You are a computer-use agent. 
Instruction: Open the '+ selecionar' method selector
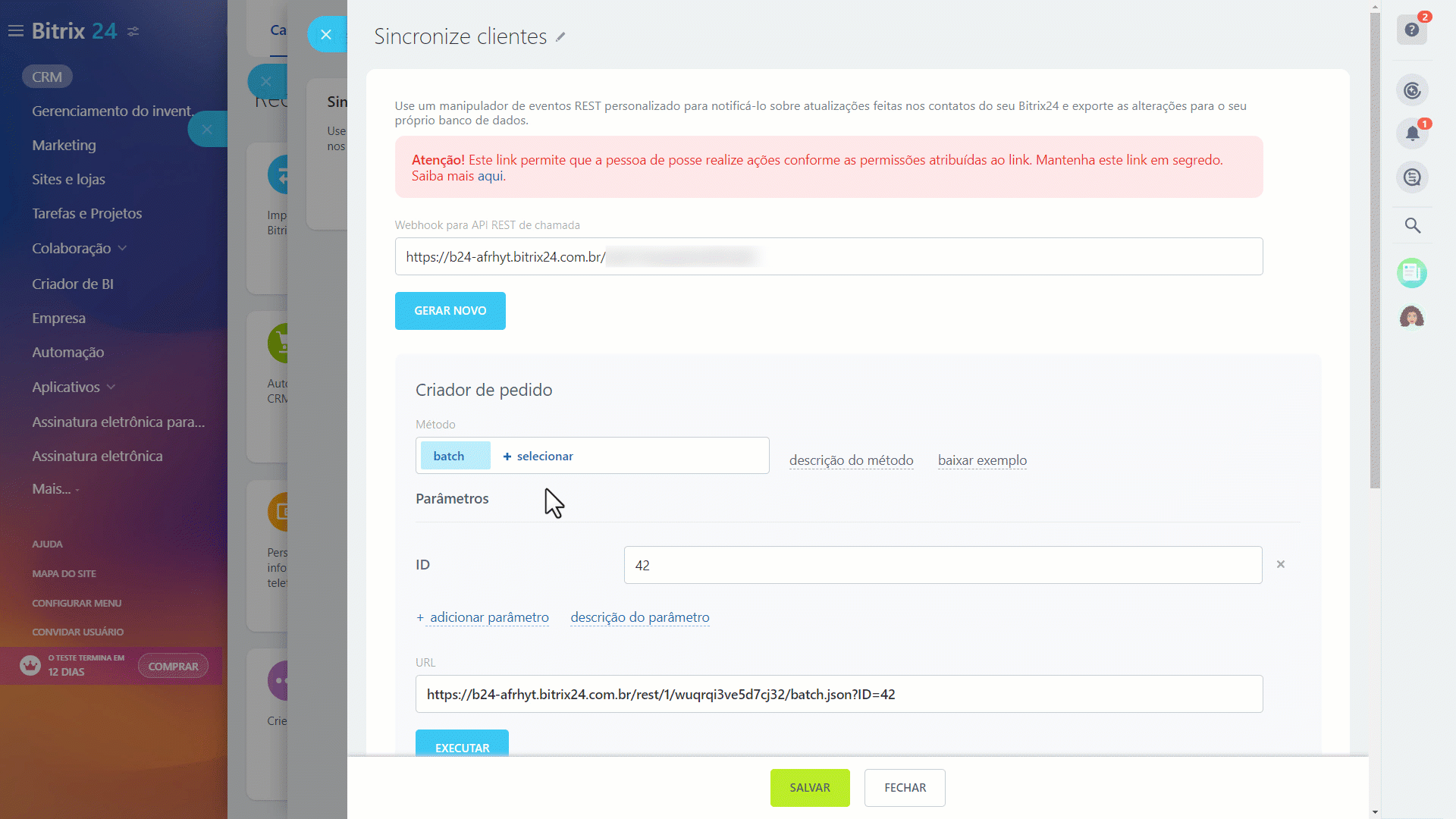(x=538, y=456)
